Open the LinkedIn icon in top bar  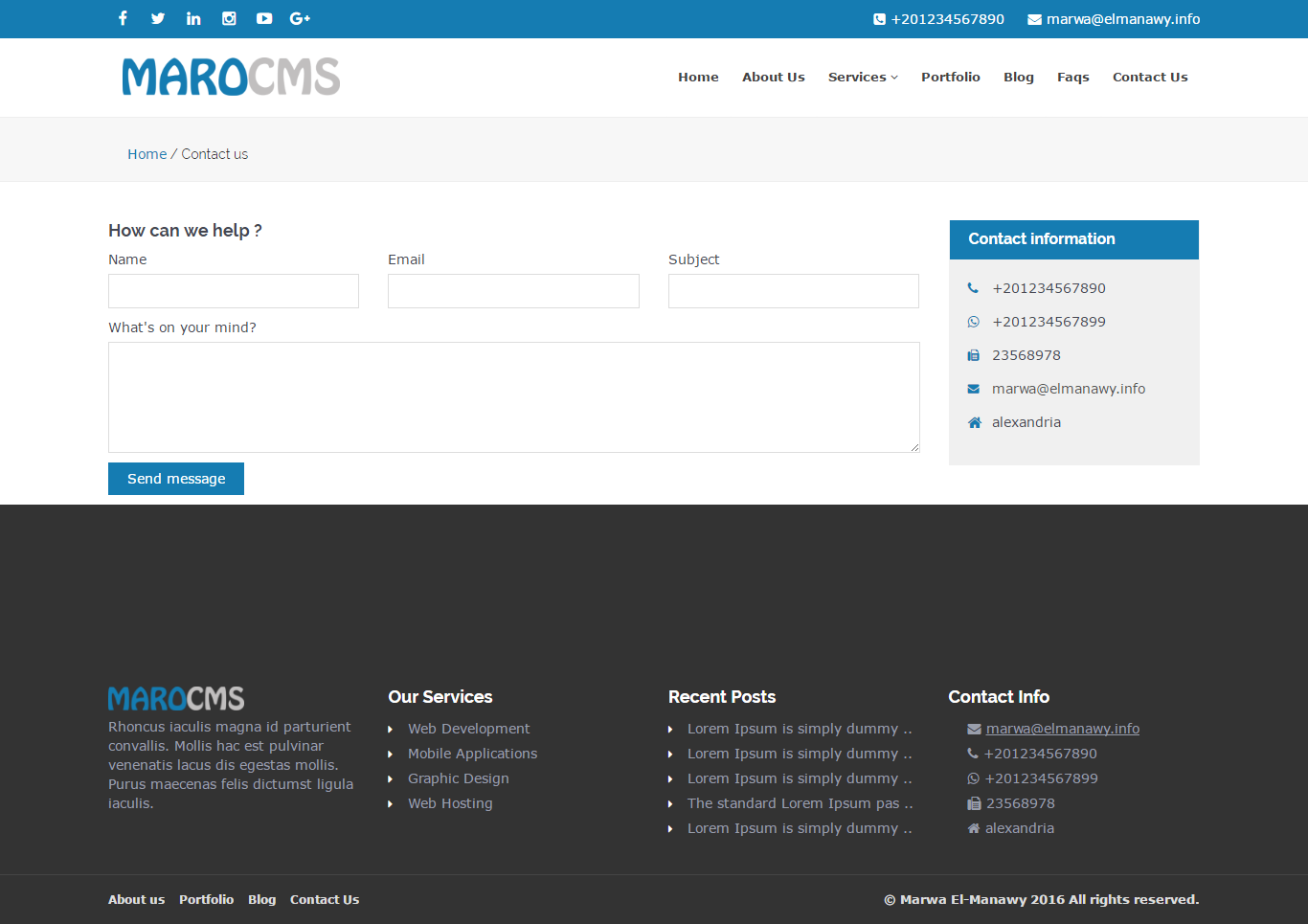click(193, 18)
